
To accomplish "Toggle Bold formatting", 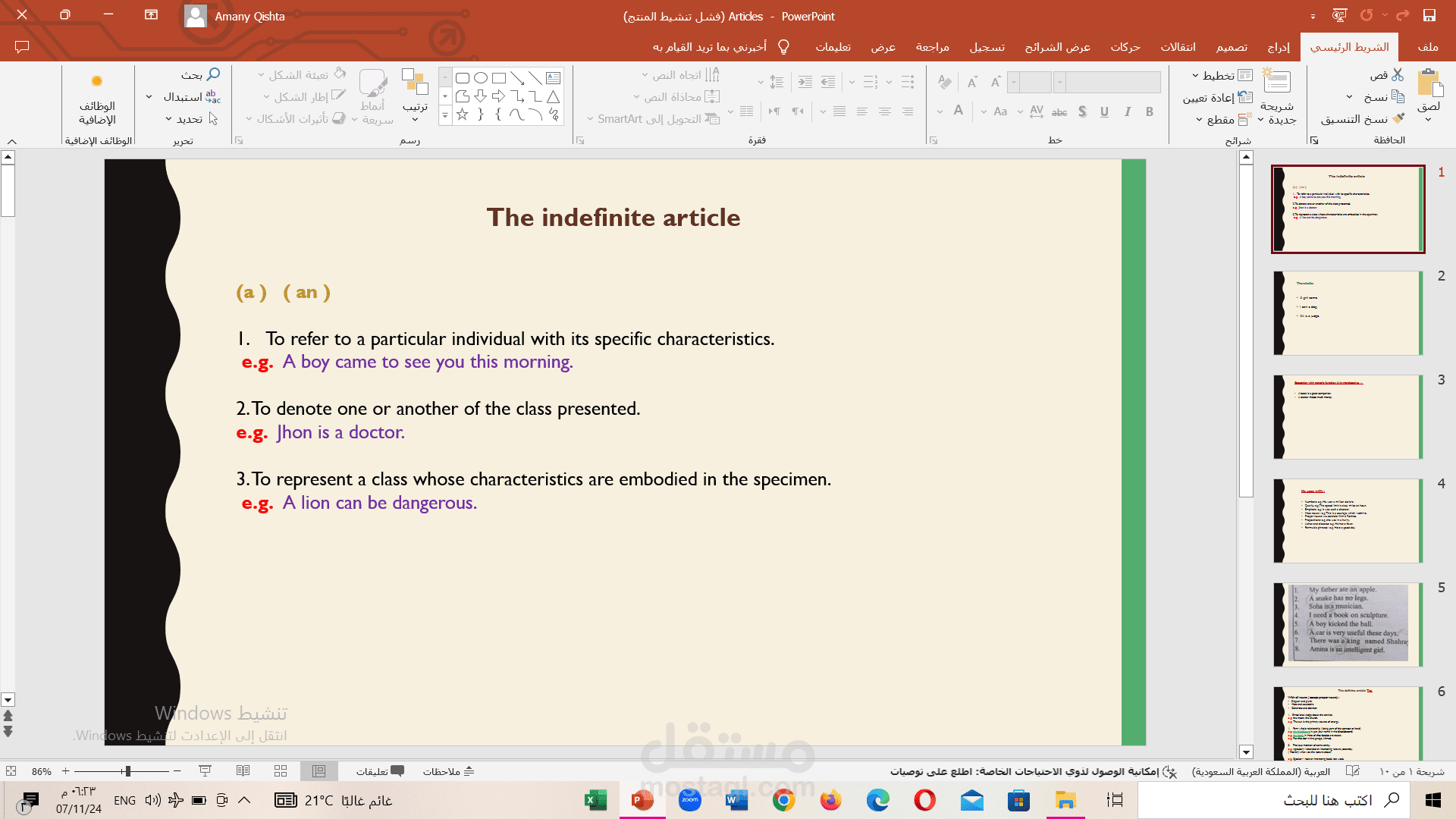I will pos(1150,111).
